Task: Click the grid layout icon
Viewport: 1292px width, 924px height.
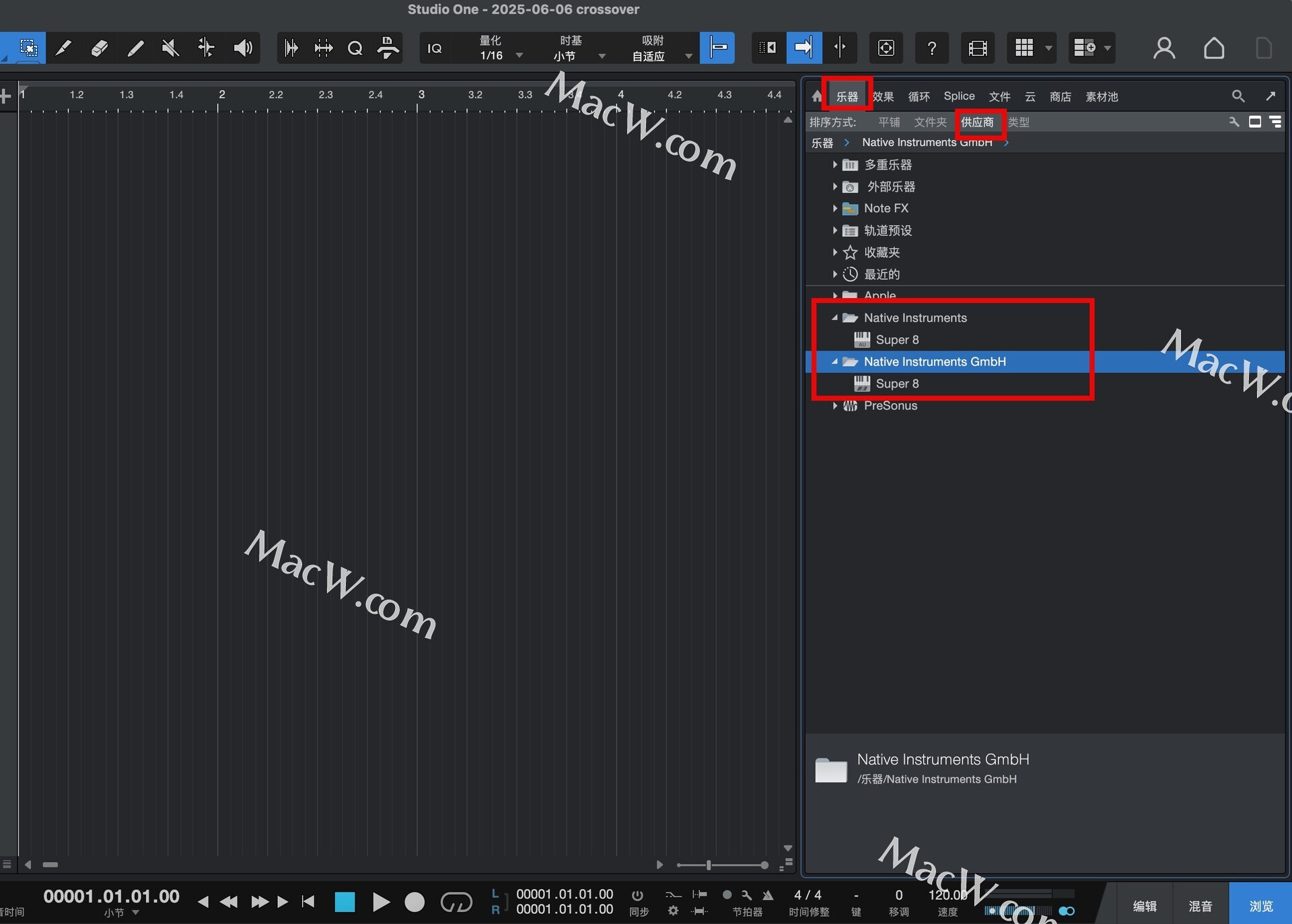Action: [1024, 48]
